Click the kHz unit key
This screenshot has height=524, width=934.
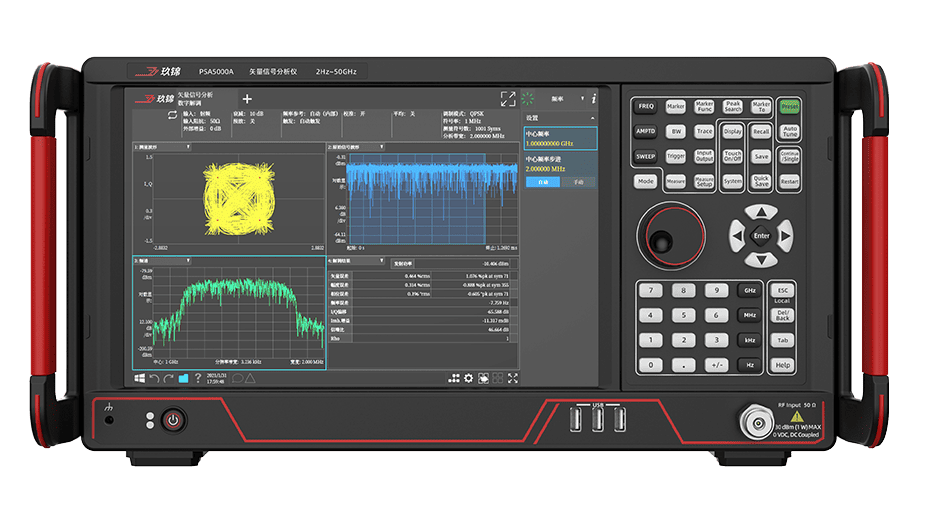[x=749, y=340]
